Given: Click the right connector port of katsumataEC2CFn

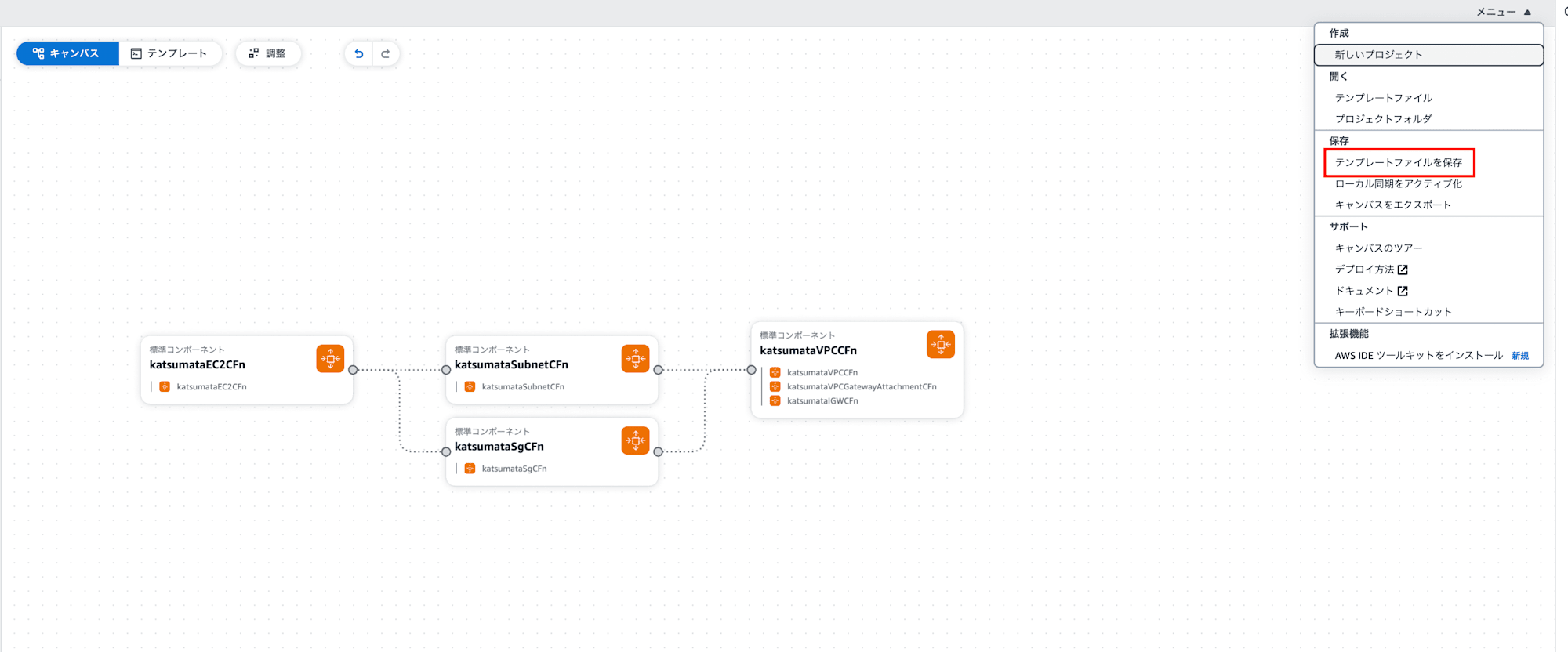Looking at the screenshot, I should click(353, 370).
